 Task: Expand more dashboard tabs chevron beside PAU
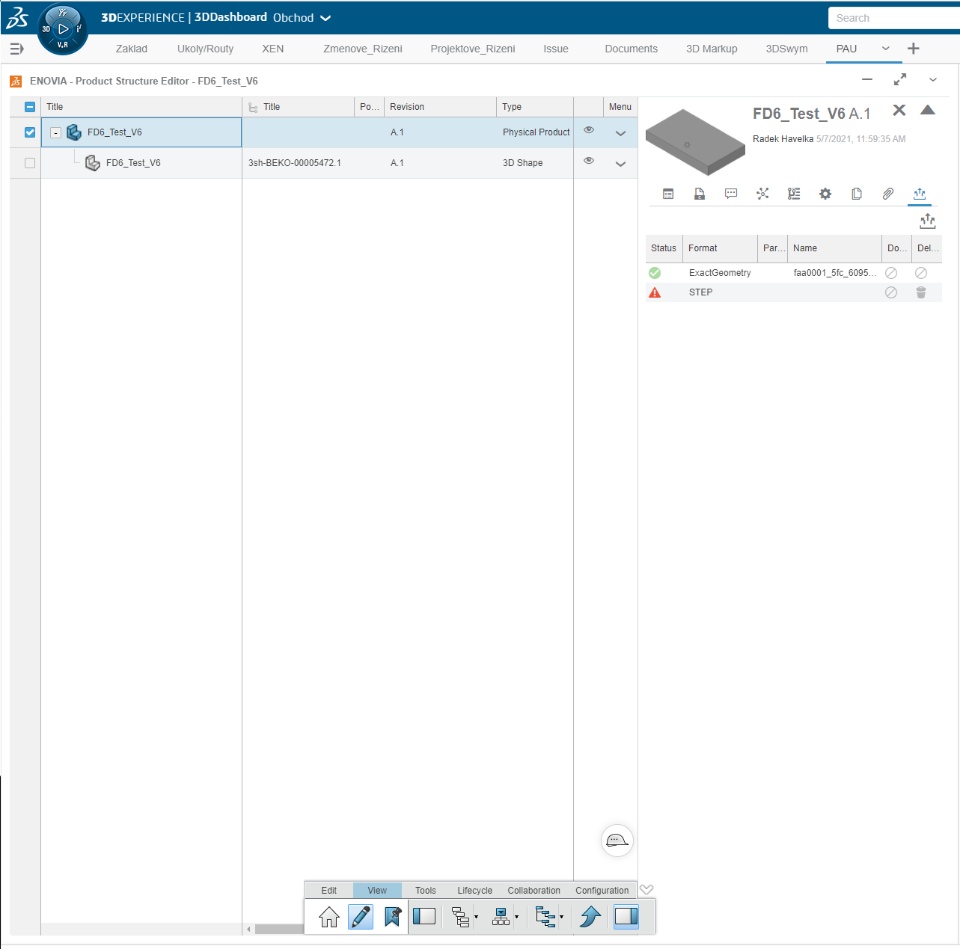pyautogui.click(x=885, y=48)
